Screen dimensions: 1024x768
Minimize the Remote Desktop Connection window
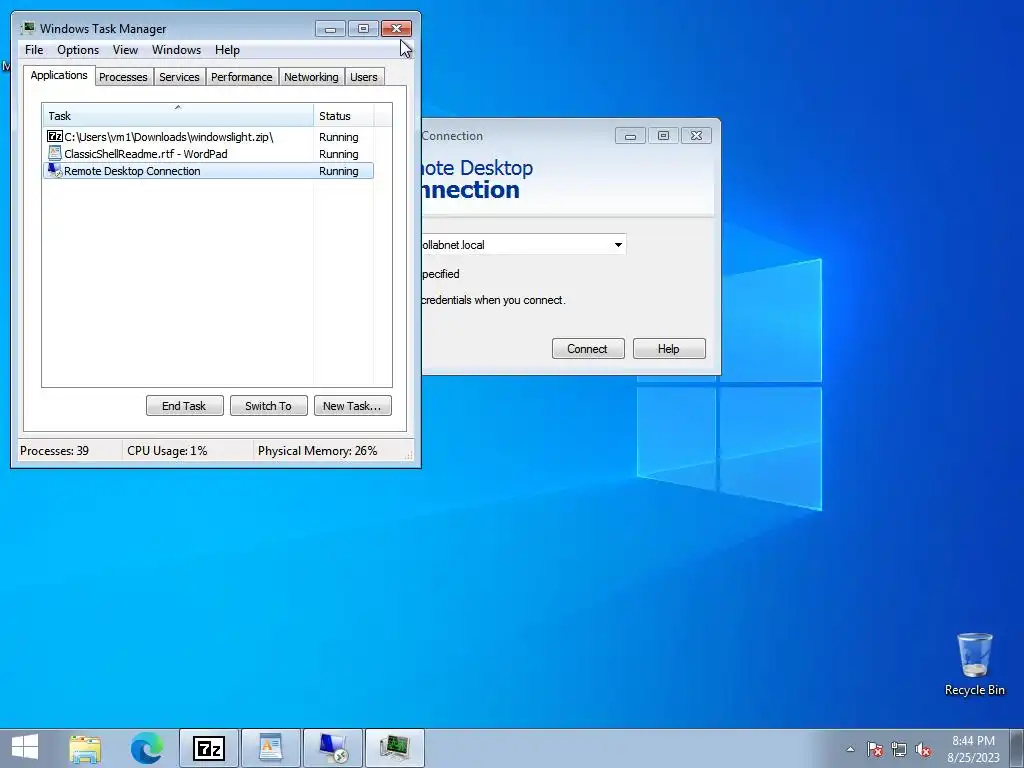coord(630,136)
